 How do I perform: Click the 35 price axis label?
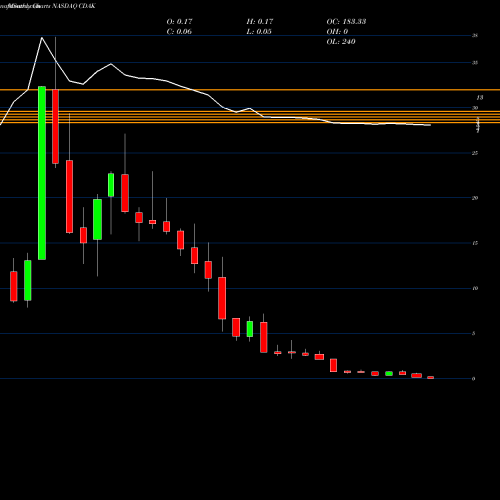pyautogui.click(x=475, y=63)
